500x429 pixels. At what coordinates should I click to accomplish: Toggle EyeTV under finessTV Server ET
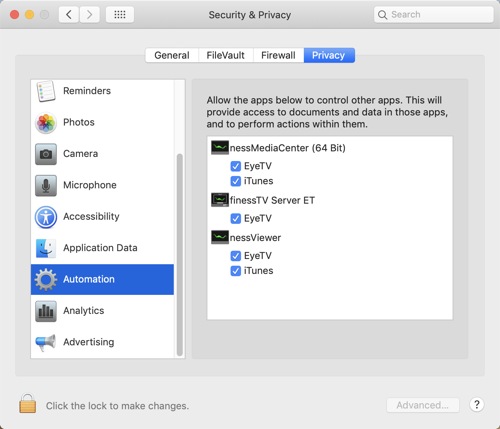(236, 218)
